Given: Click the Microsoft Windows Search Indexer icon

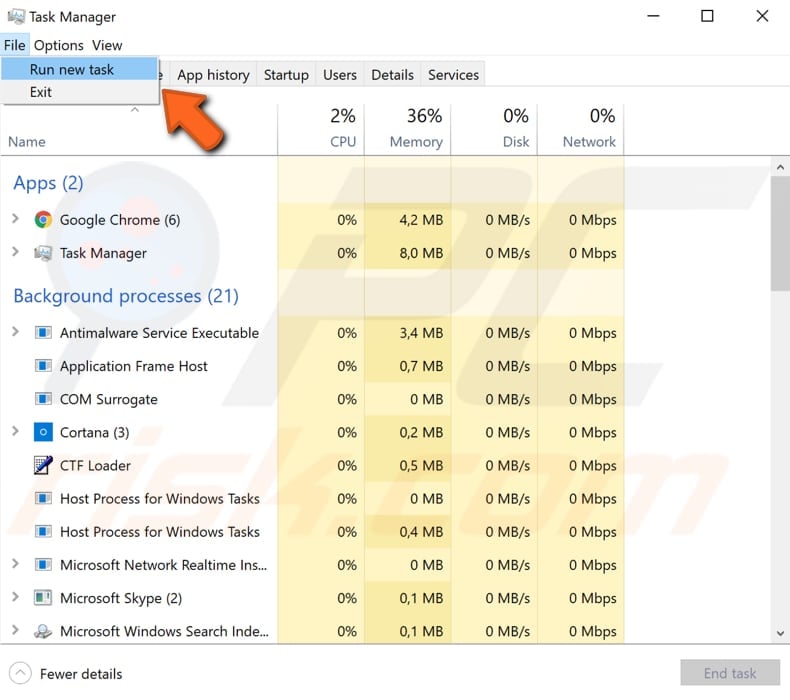Looking at the screenshot, I should pos(43,631).
